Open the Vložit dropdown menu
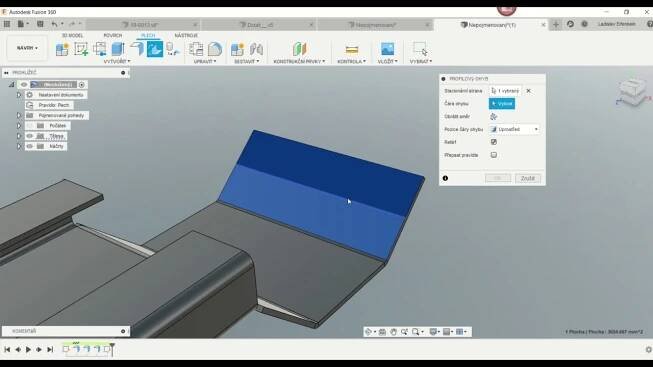Image resolution: width=653 pixels, height=367 pixels. (387, 61)
